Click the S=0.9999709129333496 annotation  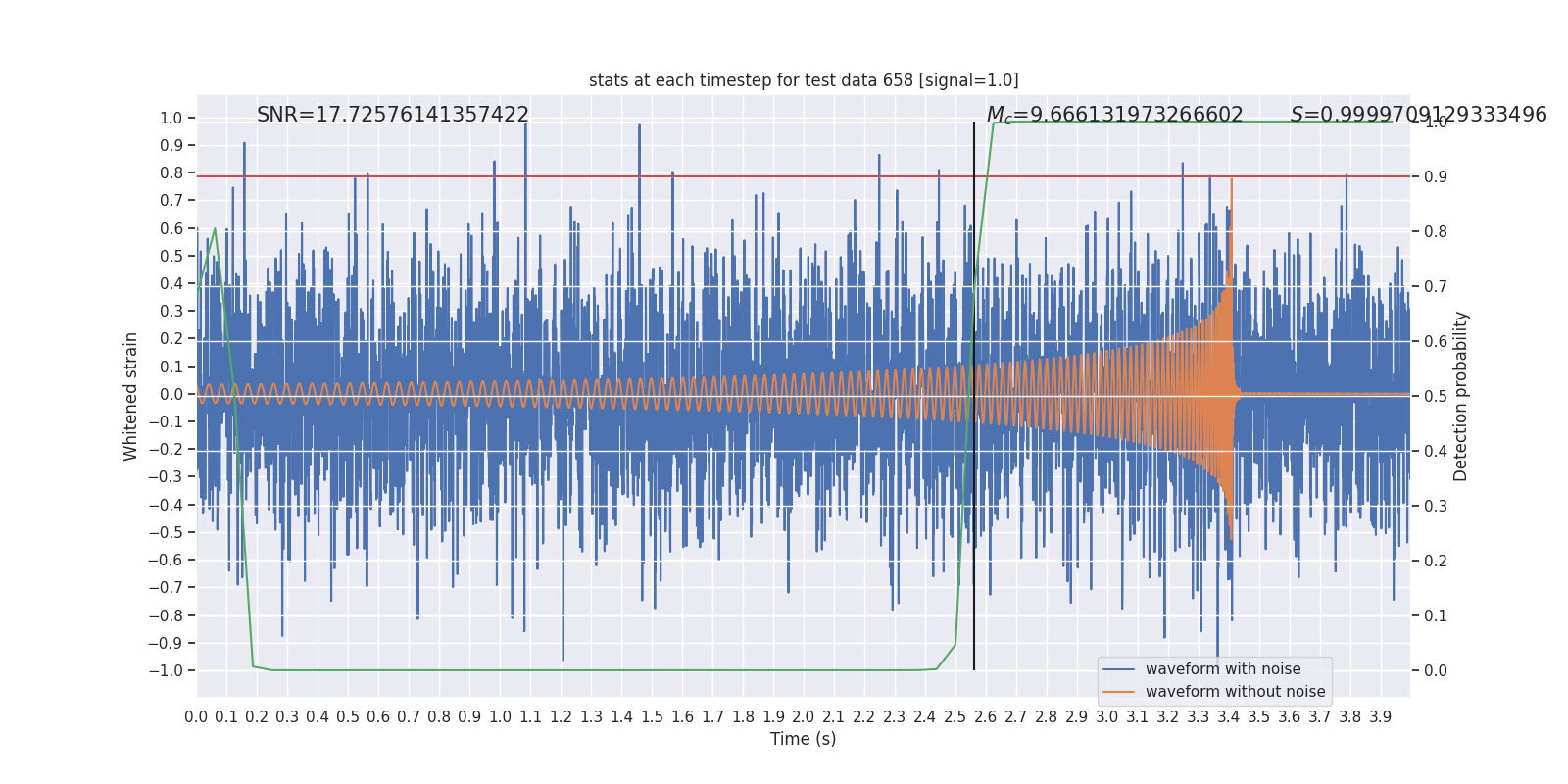click(x=1418, y=115)
